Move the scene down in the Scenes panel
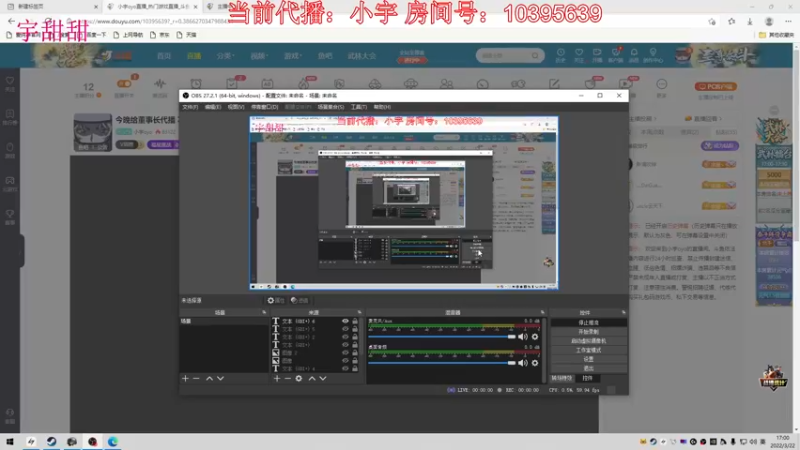The width and height of the screenshot is (800, 450). click(x=220, y=379)
